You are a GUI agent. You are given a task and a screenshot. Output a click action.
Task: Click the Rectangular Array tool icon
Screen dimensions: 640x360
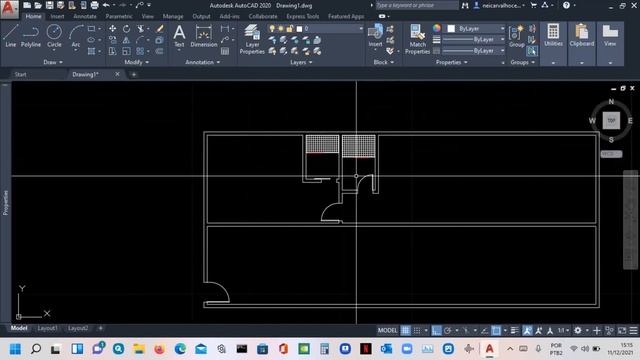[x=140, y=51]
